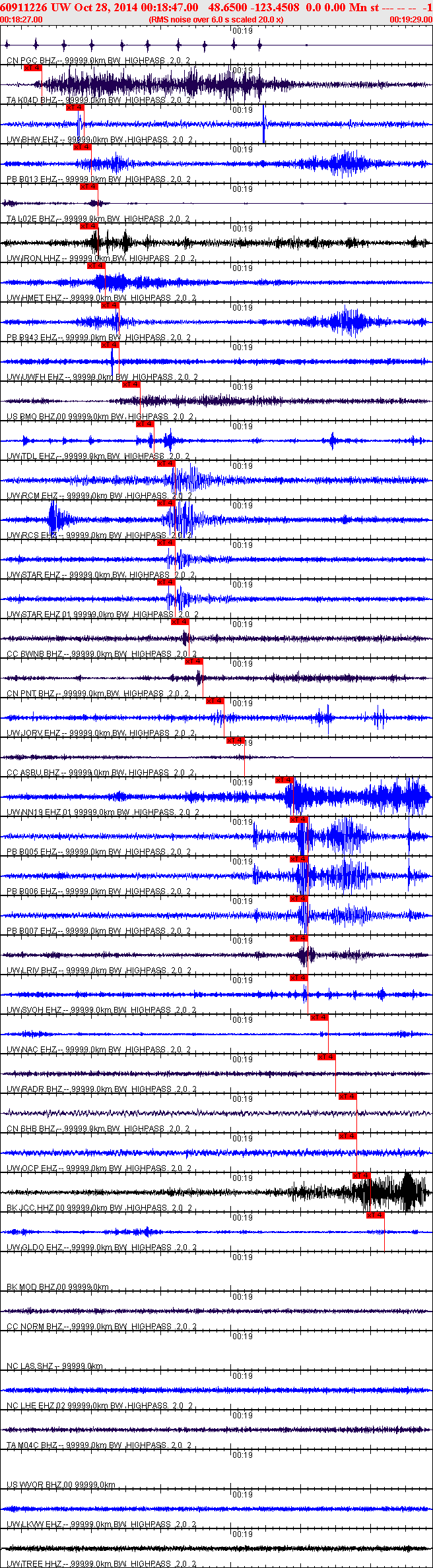
Task: Select the UW TDL EHZ station label
Action: (x=98, y=456)
